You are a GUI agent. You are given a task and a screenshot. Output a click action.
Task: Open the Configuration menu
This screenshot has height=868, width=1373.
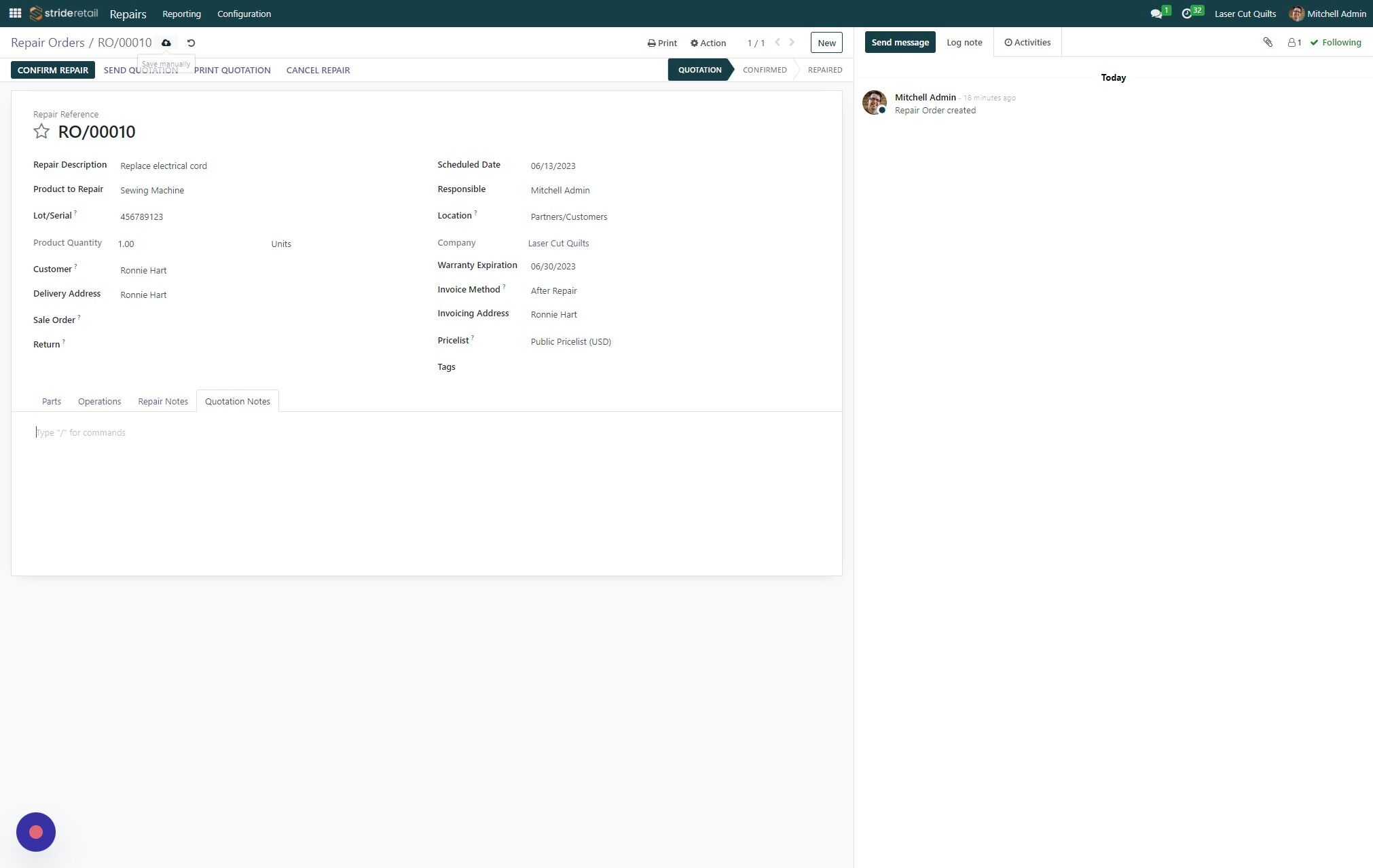point(244,14)
